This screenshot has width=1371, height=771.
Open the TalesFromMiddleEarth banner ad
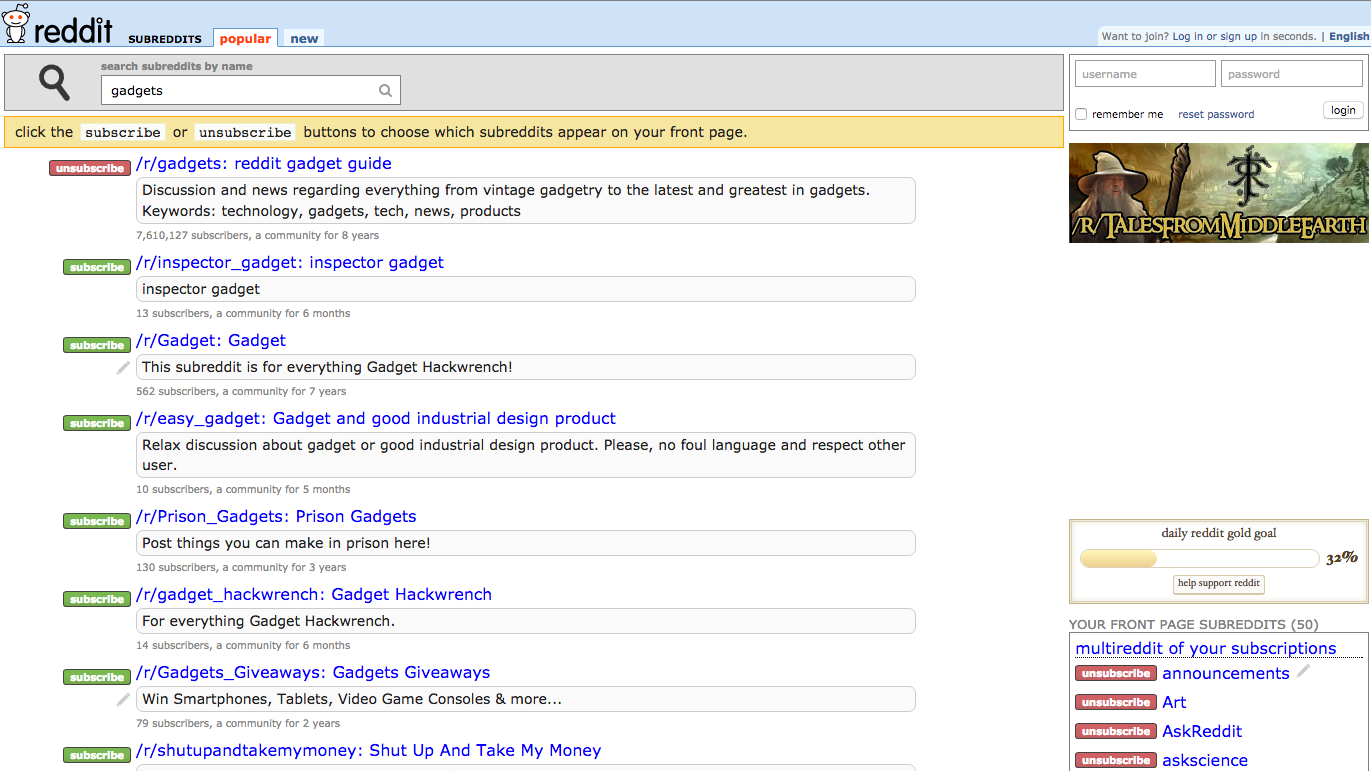(x=1219, y=192)
